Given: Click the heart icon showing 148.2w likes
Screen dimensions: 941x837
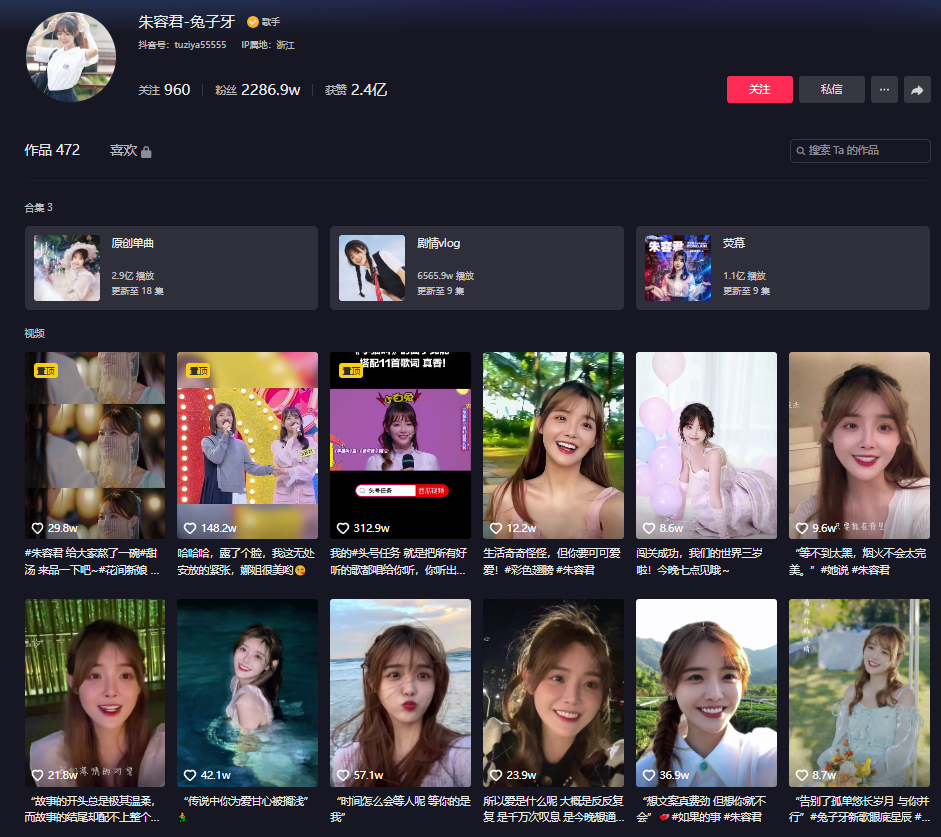Looking at the screenshot, I should click(x=190, y=528).
